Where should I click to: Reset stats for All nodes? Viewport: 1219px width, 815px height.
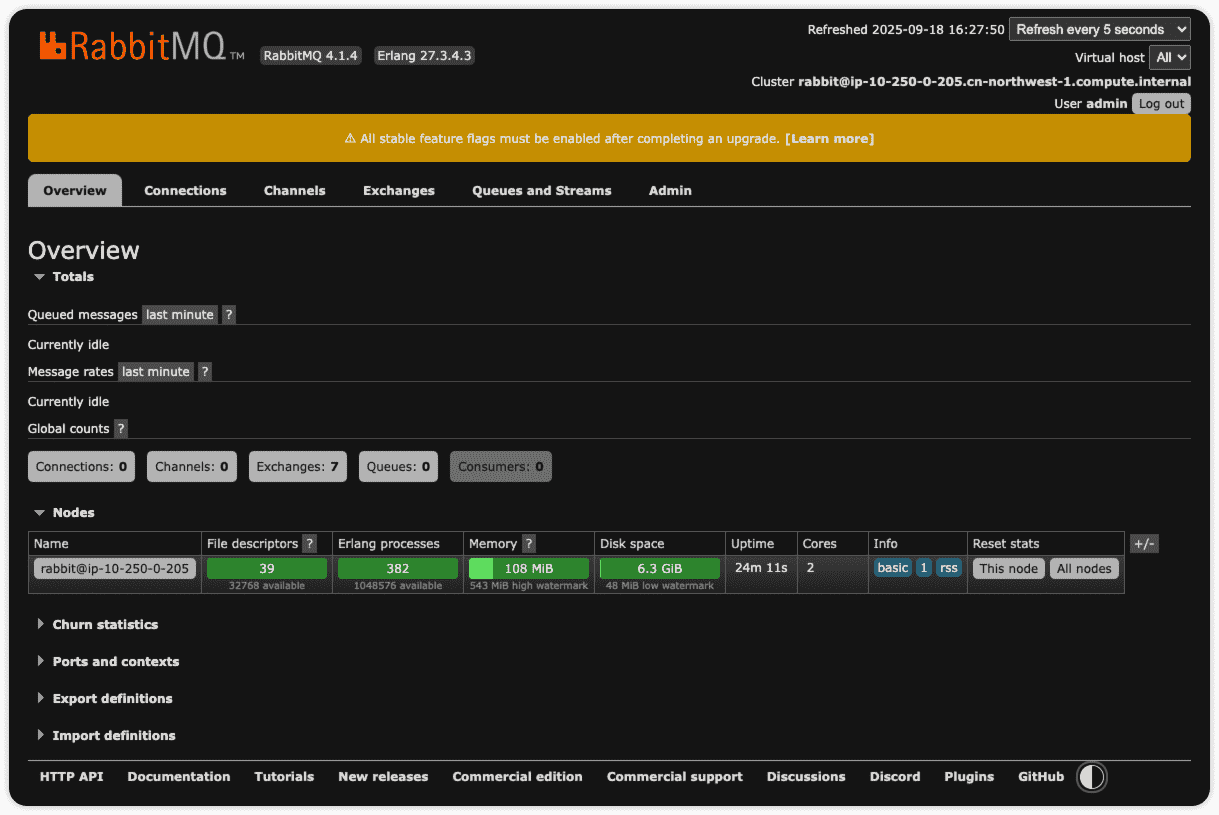coord(1084,569)
